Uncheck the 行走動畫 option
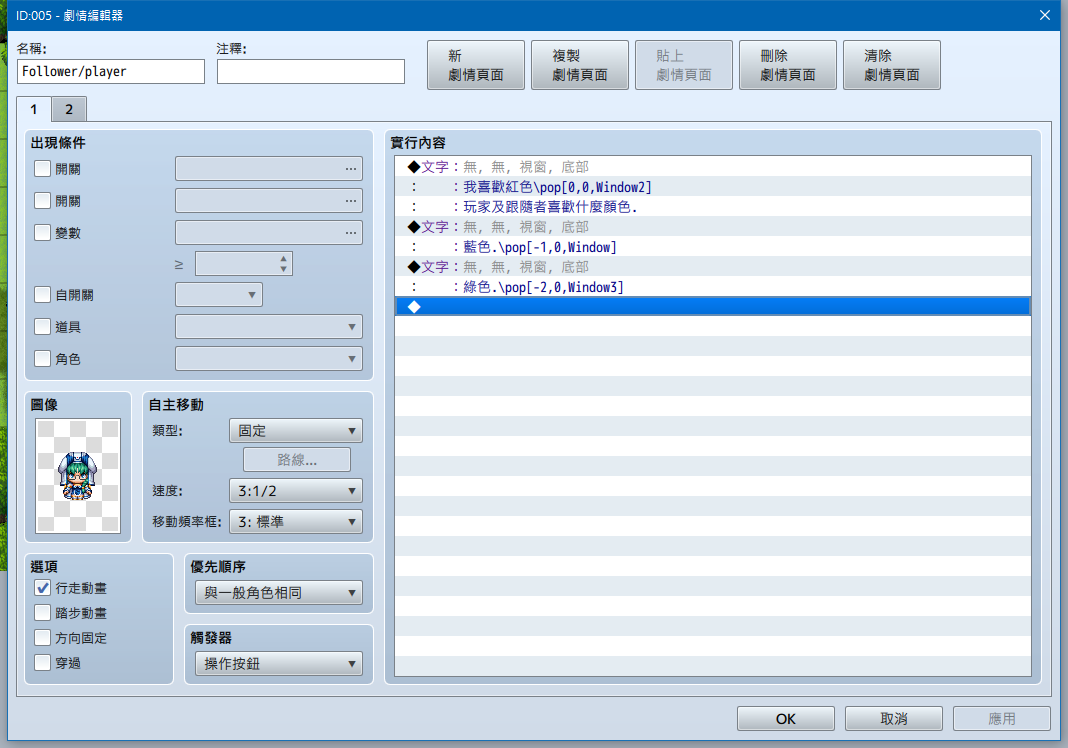Viewport: 1068px width, 748px height. click(42, 587)
